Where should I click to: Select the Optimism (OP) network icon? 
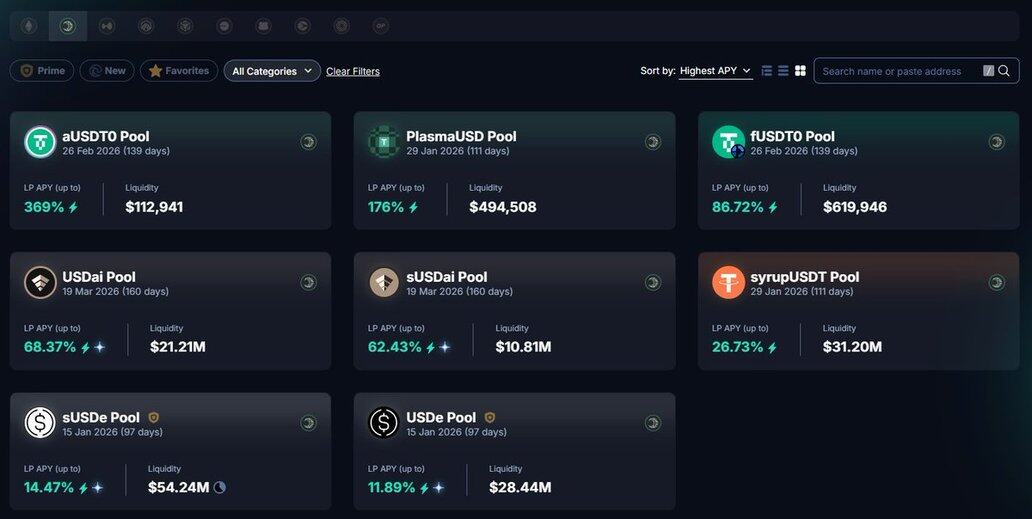coord(381,26)
